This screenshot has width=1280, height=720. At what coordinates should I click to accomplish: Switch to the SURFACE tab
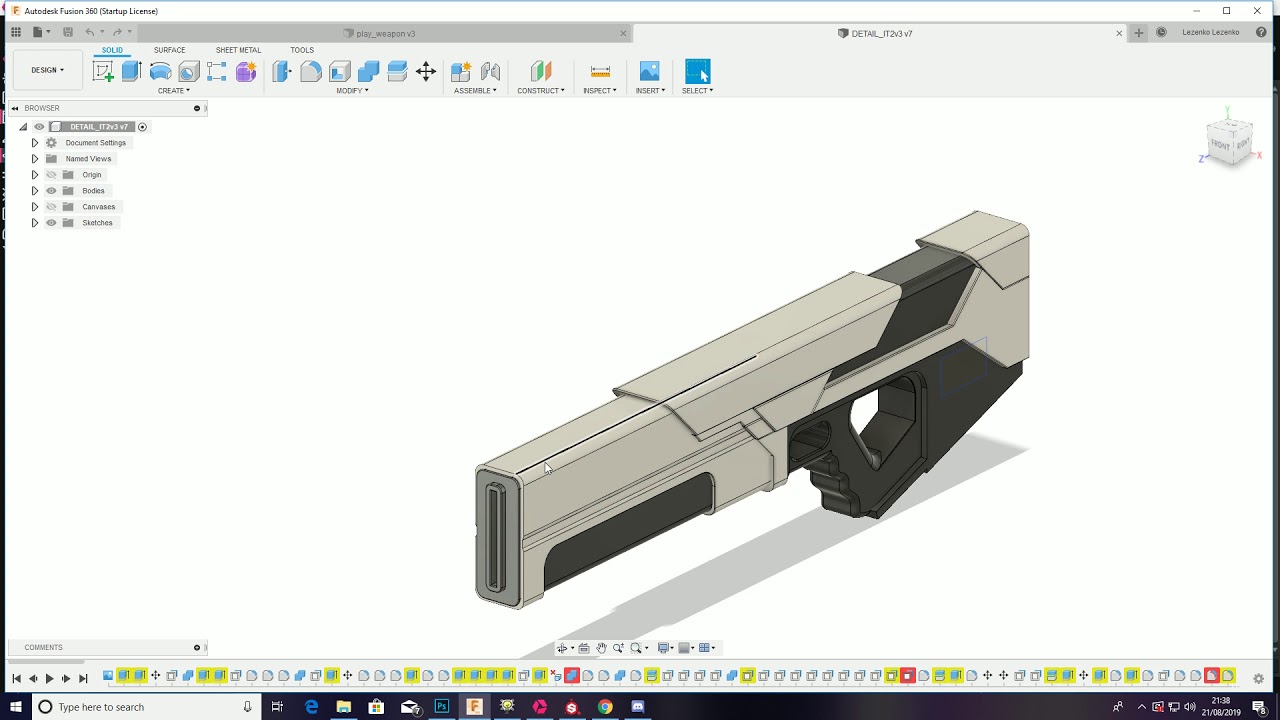coord(169,50)
